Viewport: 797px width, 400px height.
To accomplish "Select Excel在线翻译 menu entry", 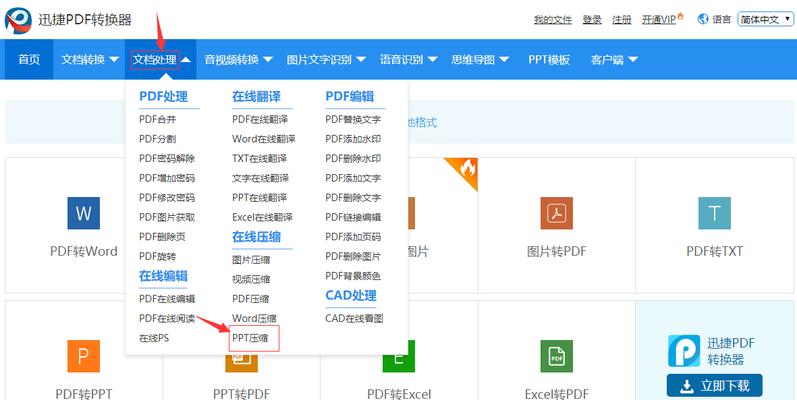I will (x=262, y=217).
